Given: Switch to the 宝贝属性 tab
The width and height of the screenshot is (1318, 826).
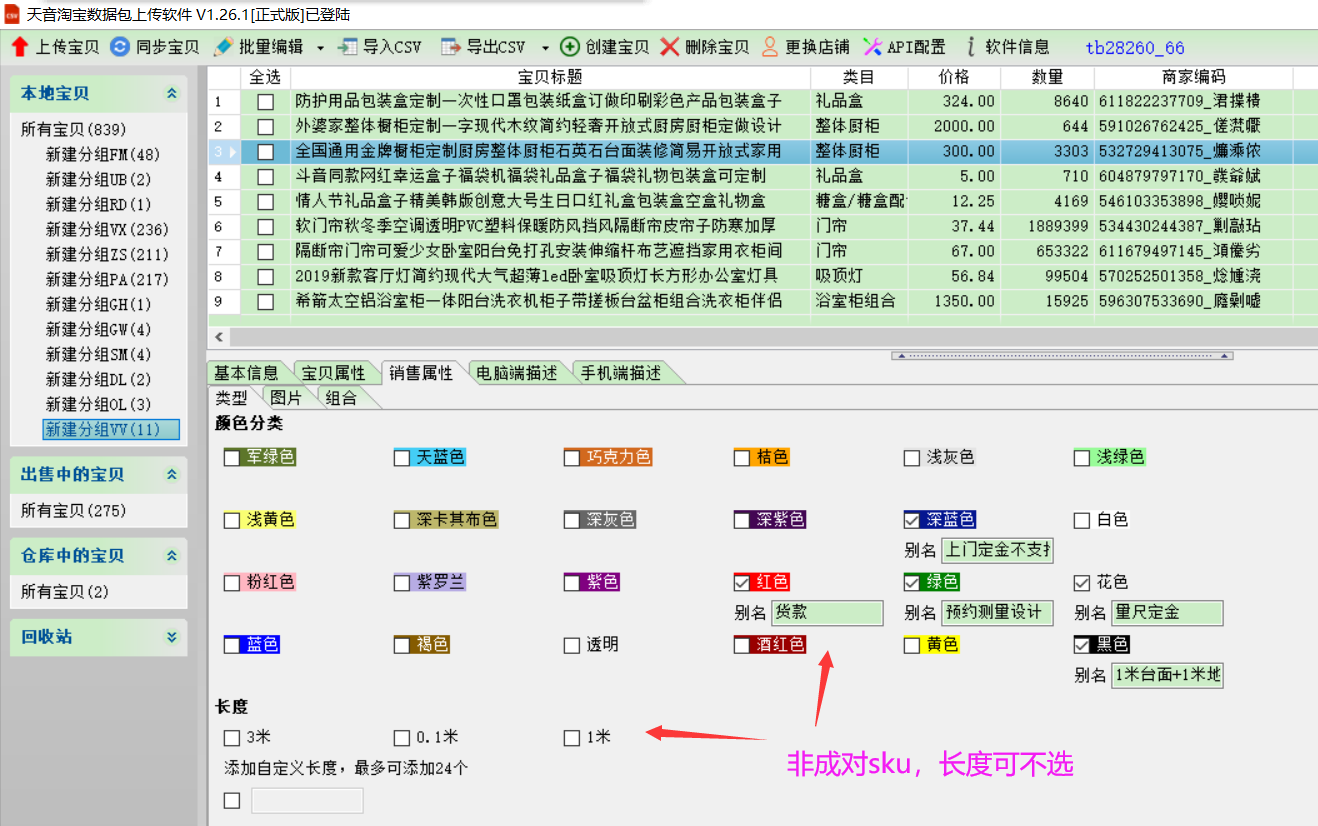Looking at the screenshot, I should 334,373.
